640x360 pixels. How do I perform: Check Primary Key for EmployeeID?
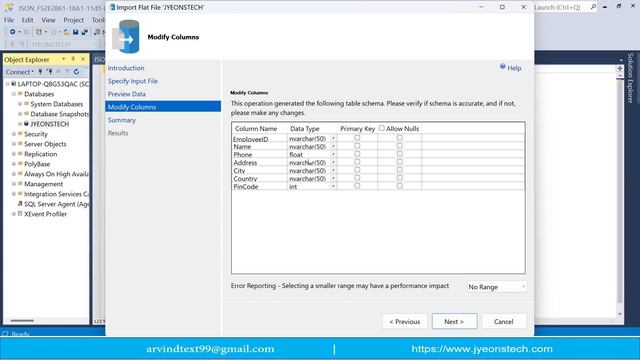click(x=357, y=138)
